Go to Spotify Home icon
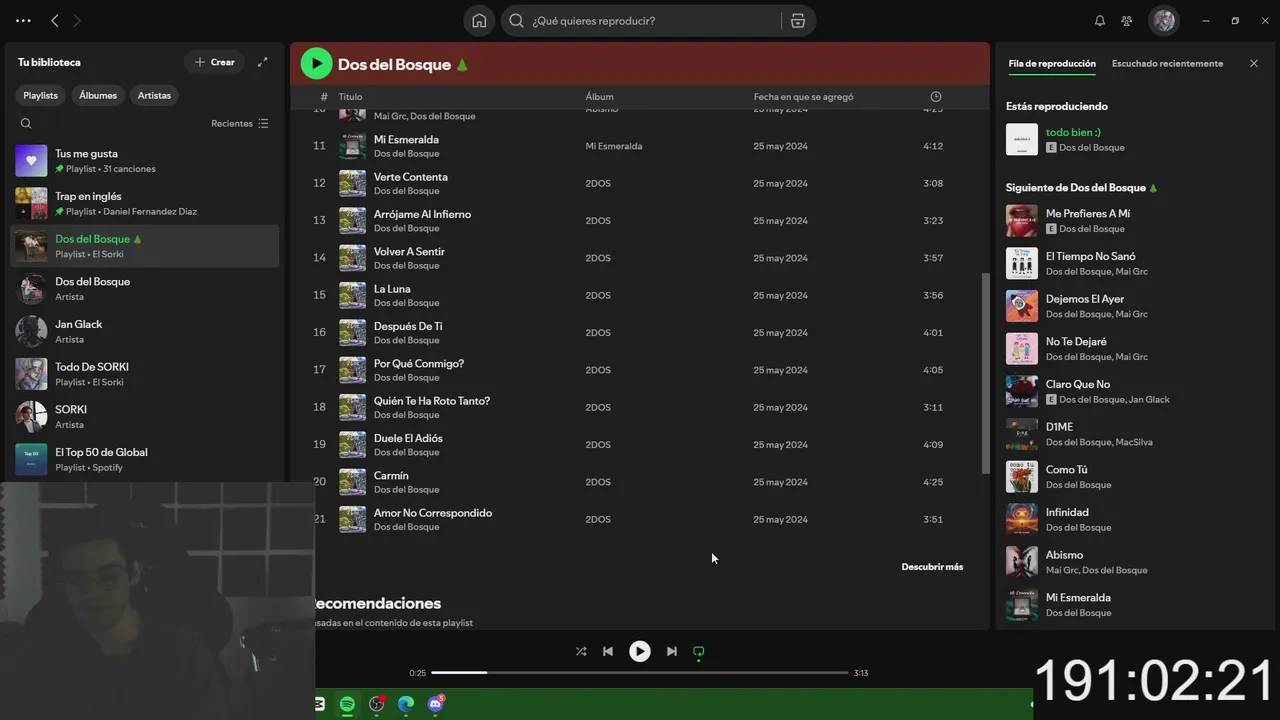This screenshot has width=1280, height=720. (479, 21)
